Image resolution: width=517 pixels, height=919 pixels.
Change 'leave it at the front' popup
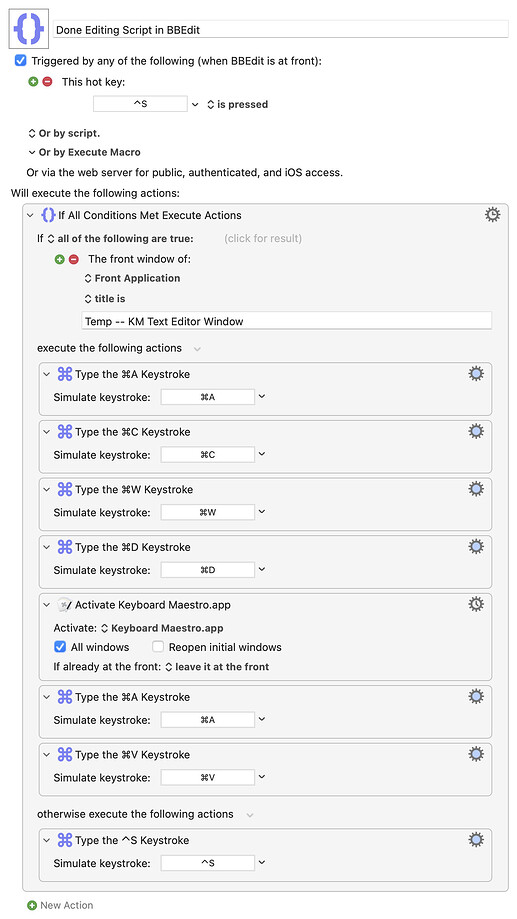click(217, 666)
